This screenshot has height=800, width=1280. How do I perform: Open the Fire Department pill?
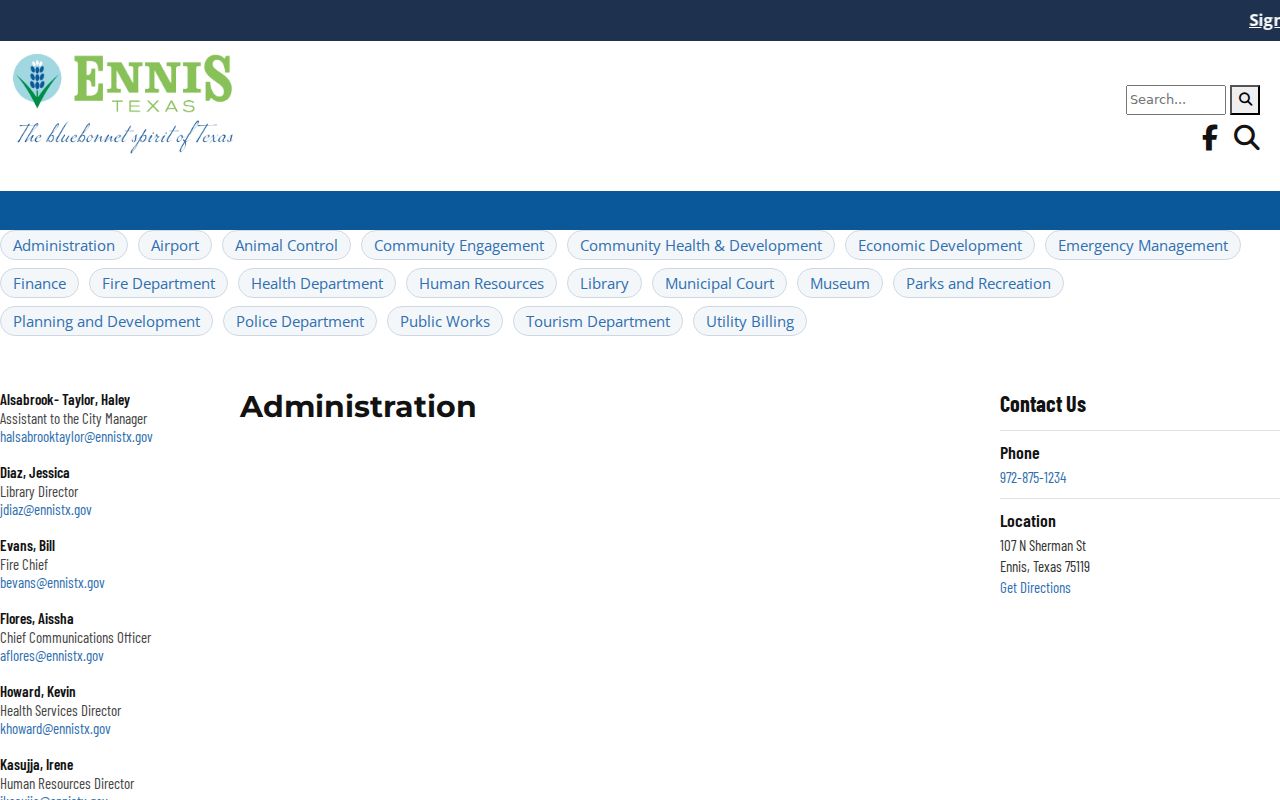(159, 284)
